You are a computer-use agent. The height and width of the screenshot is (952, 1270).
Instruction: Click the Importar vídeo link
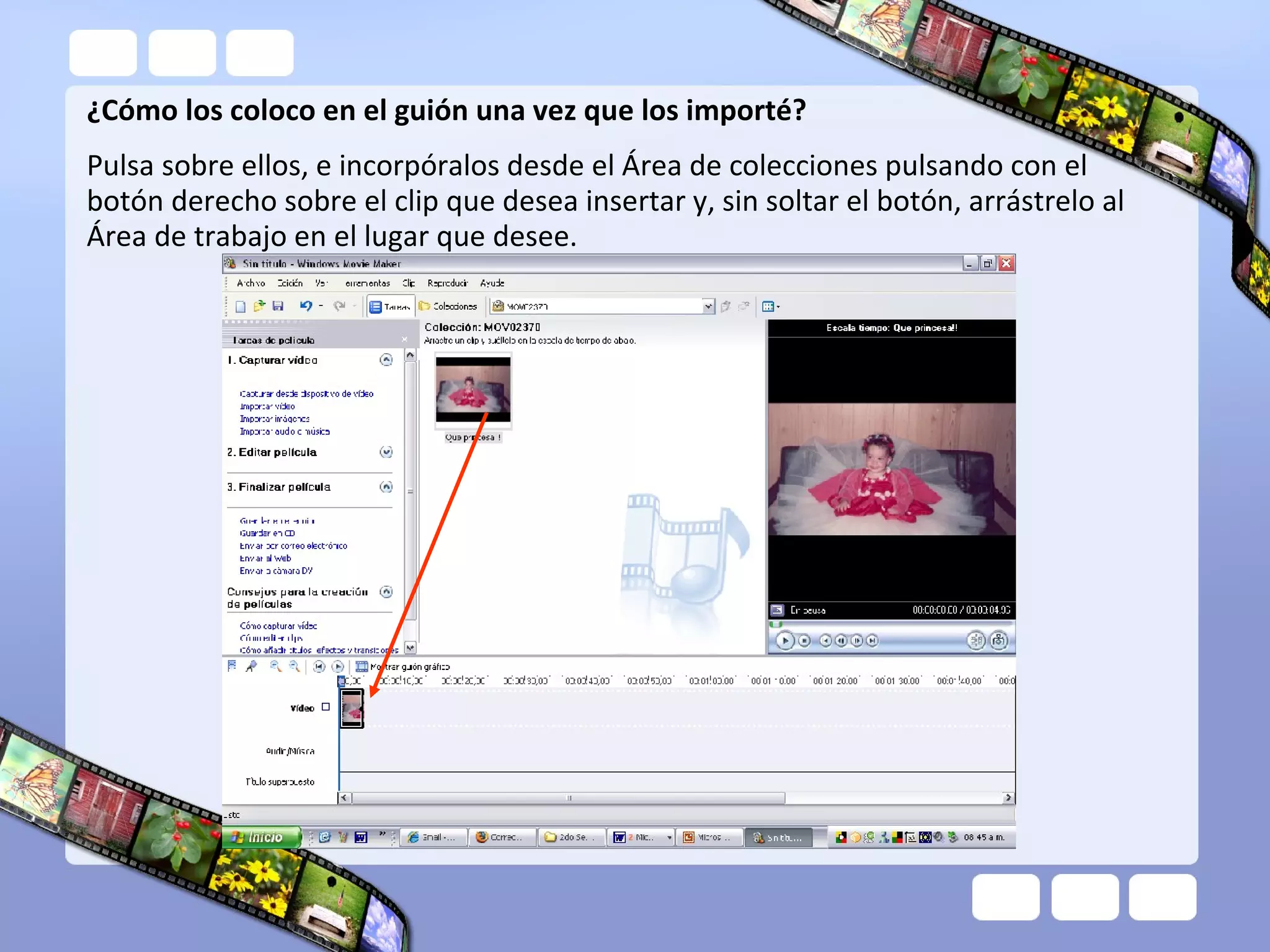point(267,407)
